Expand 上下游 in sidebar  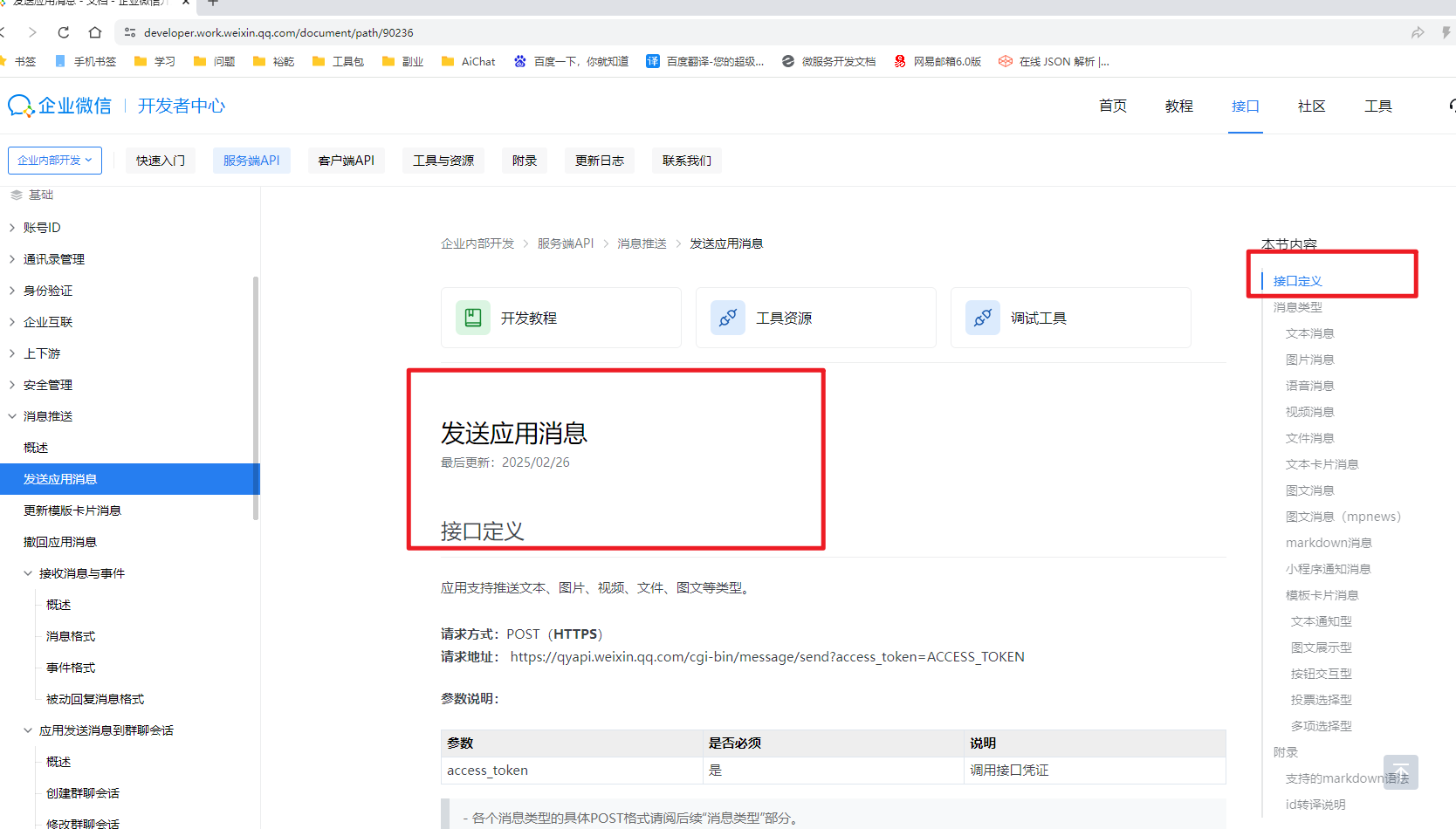[x=12, y=353]
